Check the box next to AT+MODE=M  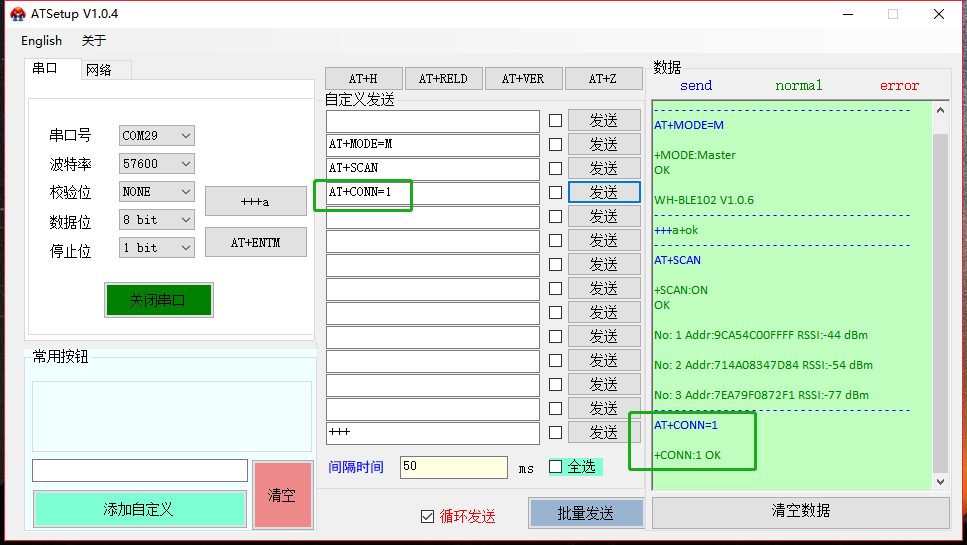tap(555, 144)
